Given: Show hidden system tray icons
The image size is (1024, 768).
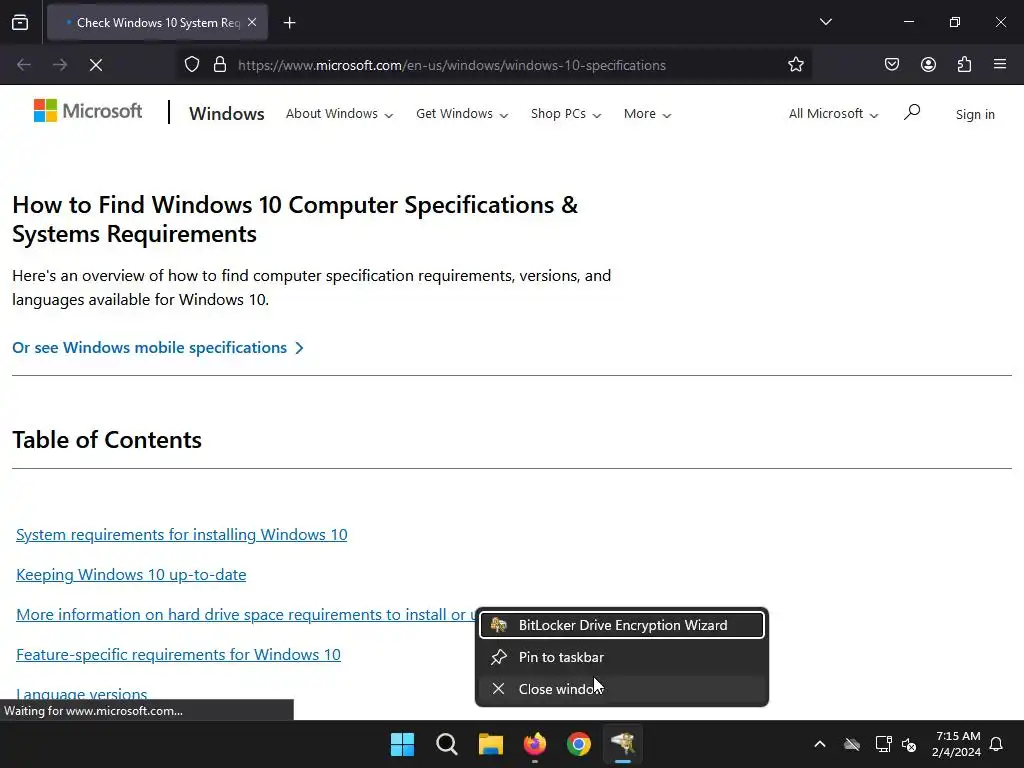Looking at the screenshot, I should 820,744.
